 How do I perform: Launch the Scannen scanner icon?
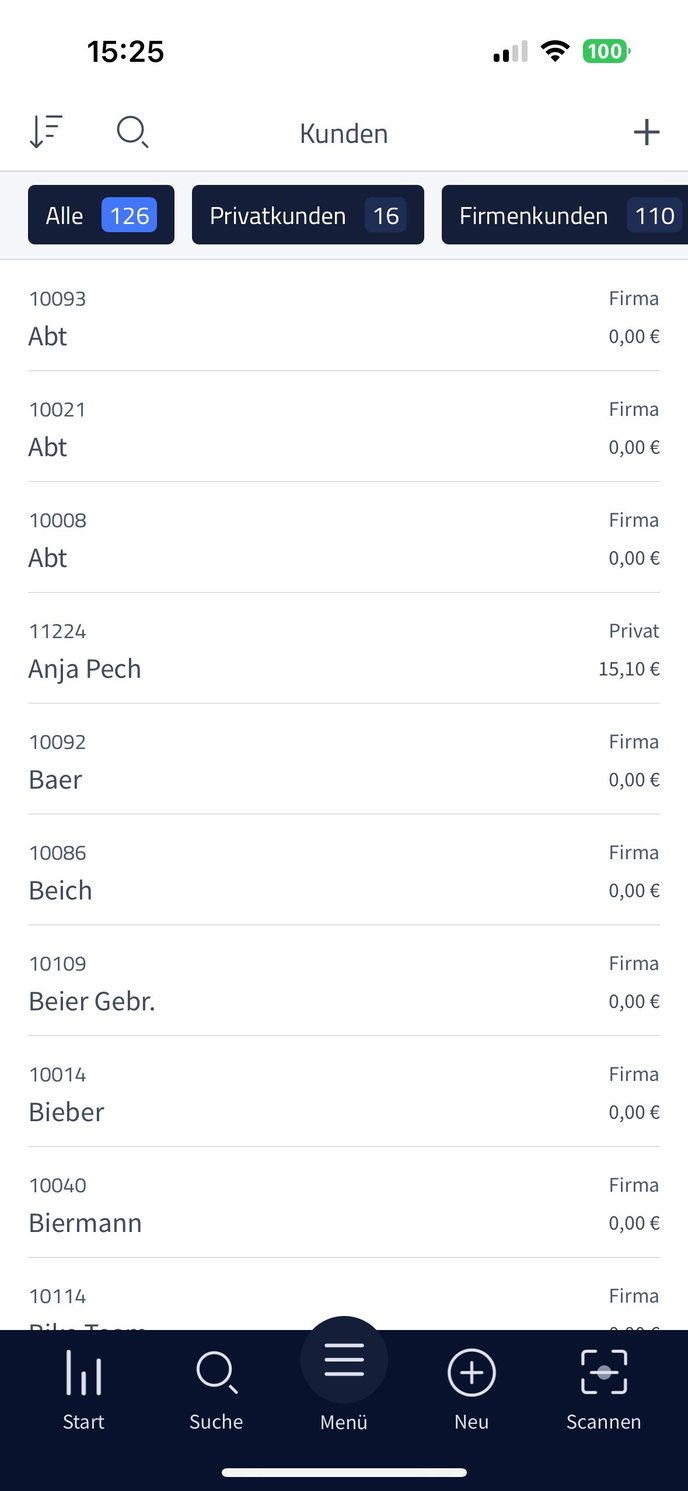[604, 1389]
